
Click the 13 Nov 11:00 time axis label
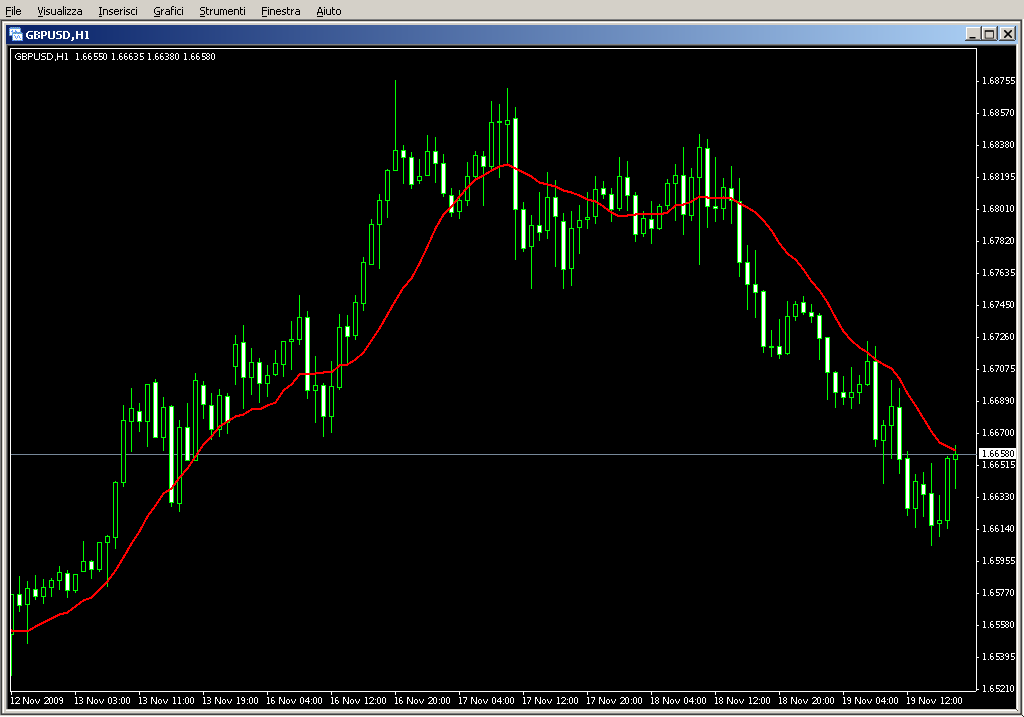[x=166, y=701]
